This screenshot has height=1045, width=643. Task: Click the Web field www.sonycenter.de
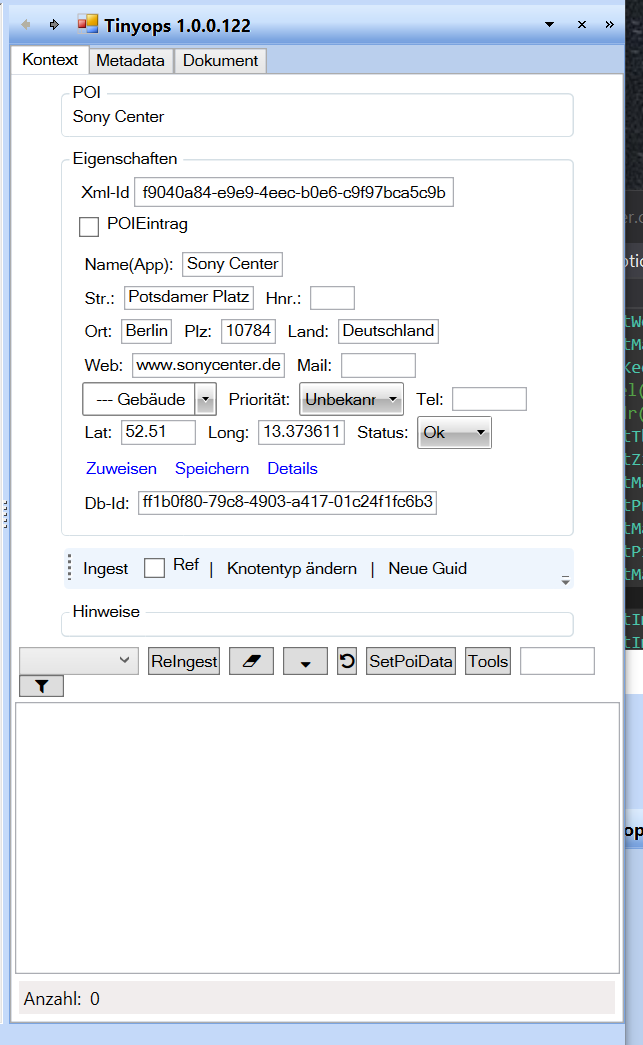209,365
